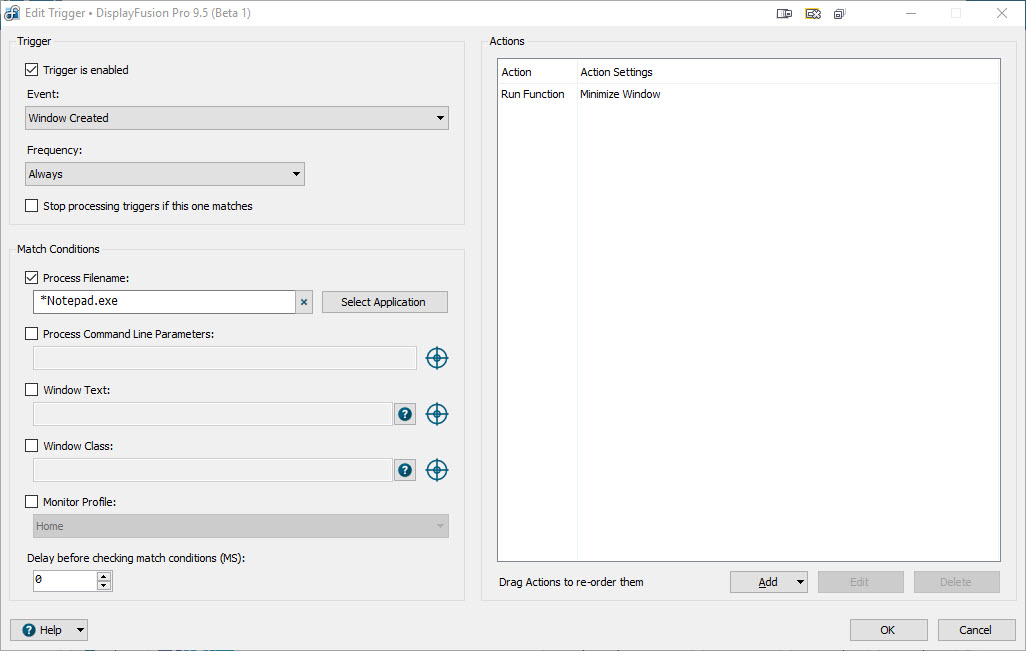Expand the Frequency dropdown set to Always

coord(165,174)
